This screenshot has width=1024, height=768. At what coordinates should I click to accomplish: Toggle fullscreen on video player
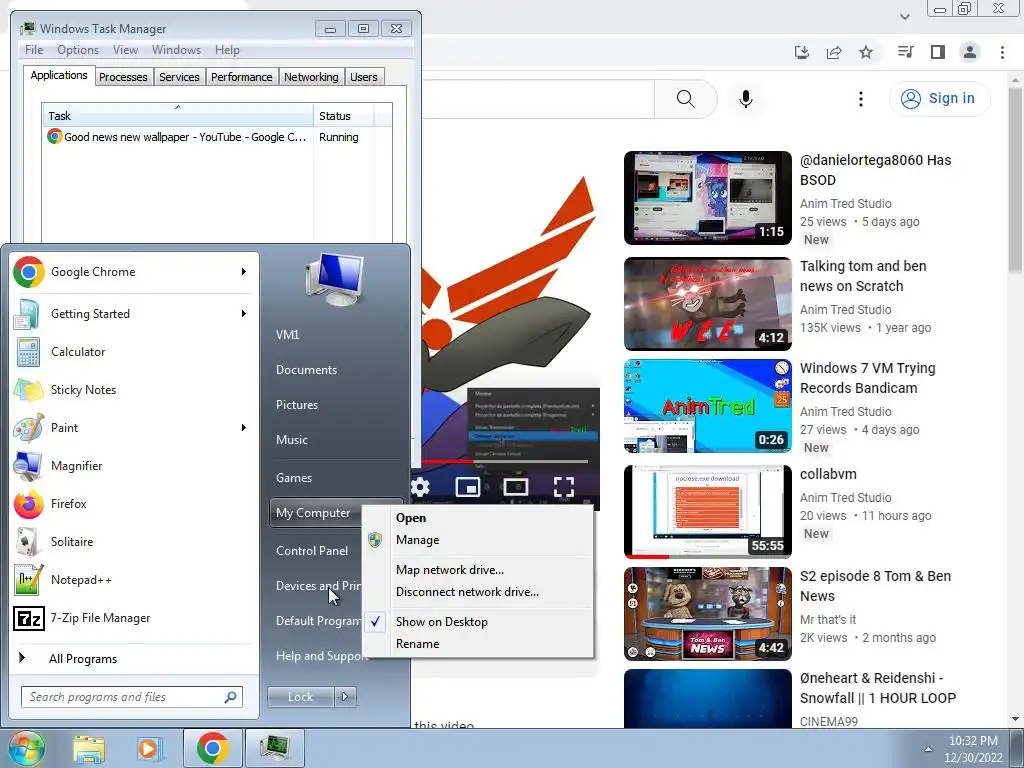564,487
